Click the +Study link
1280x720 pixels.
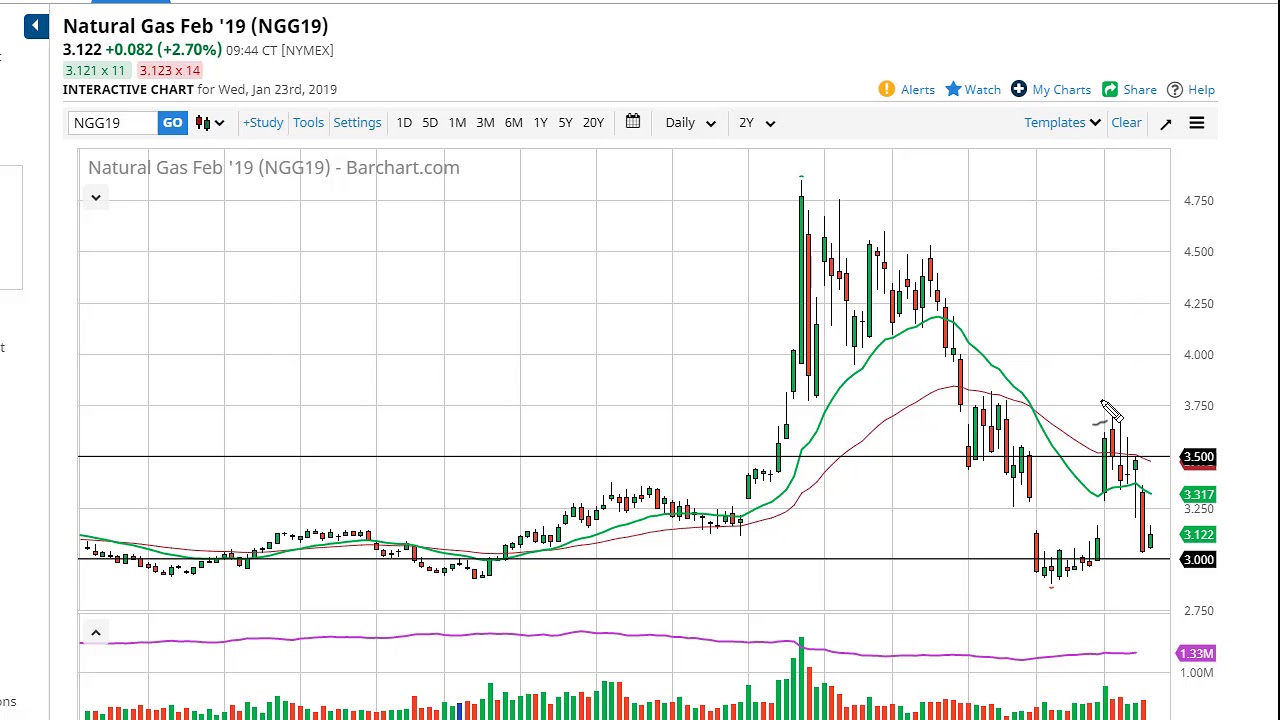click(x=263, y=123)
